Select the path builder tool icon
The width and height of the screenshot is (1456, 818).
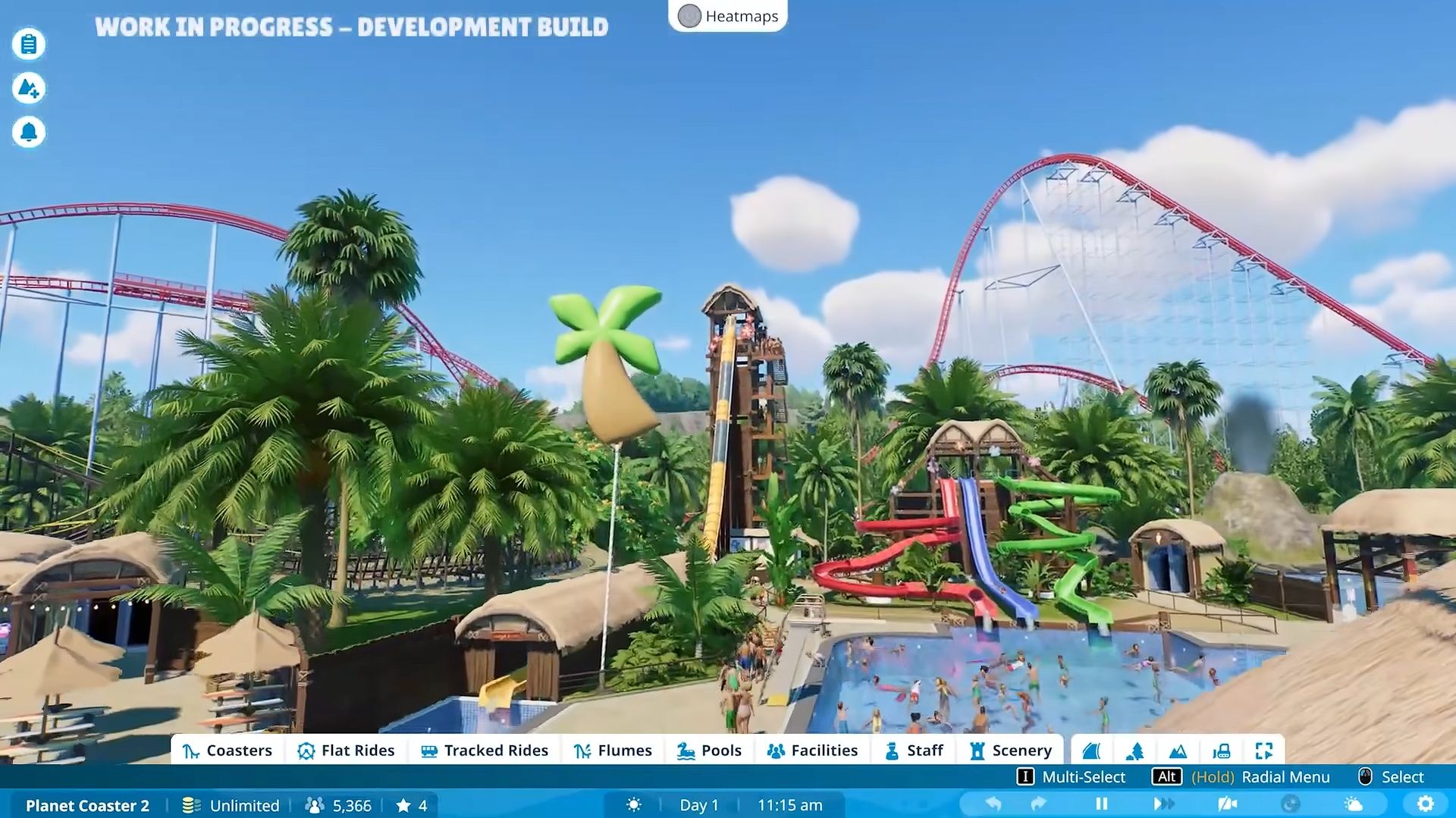click(1092, 751)
